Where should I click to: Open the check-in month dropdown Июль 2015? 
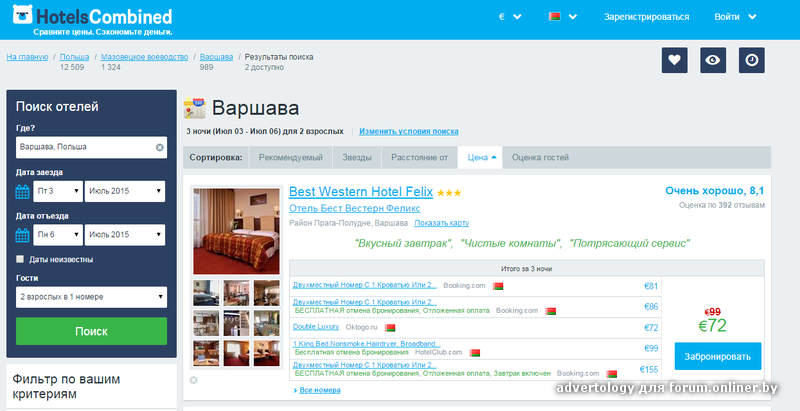(124, 191)
